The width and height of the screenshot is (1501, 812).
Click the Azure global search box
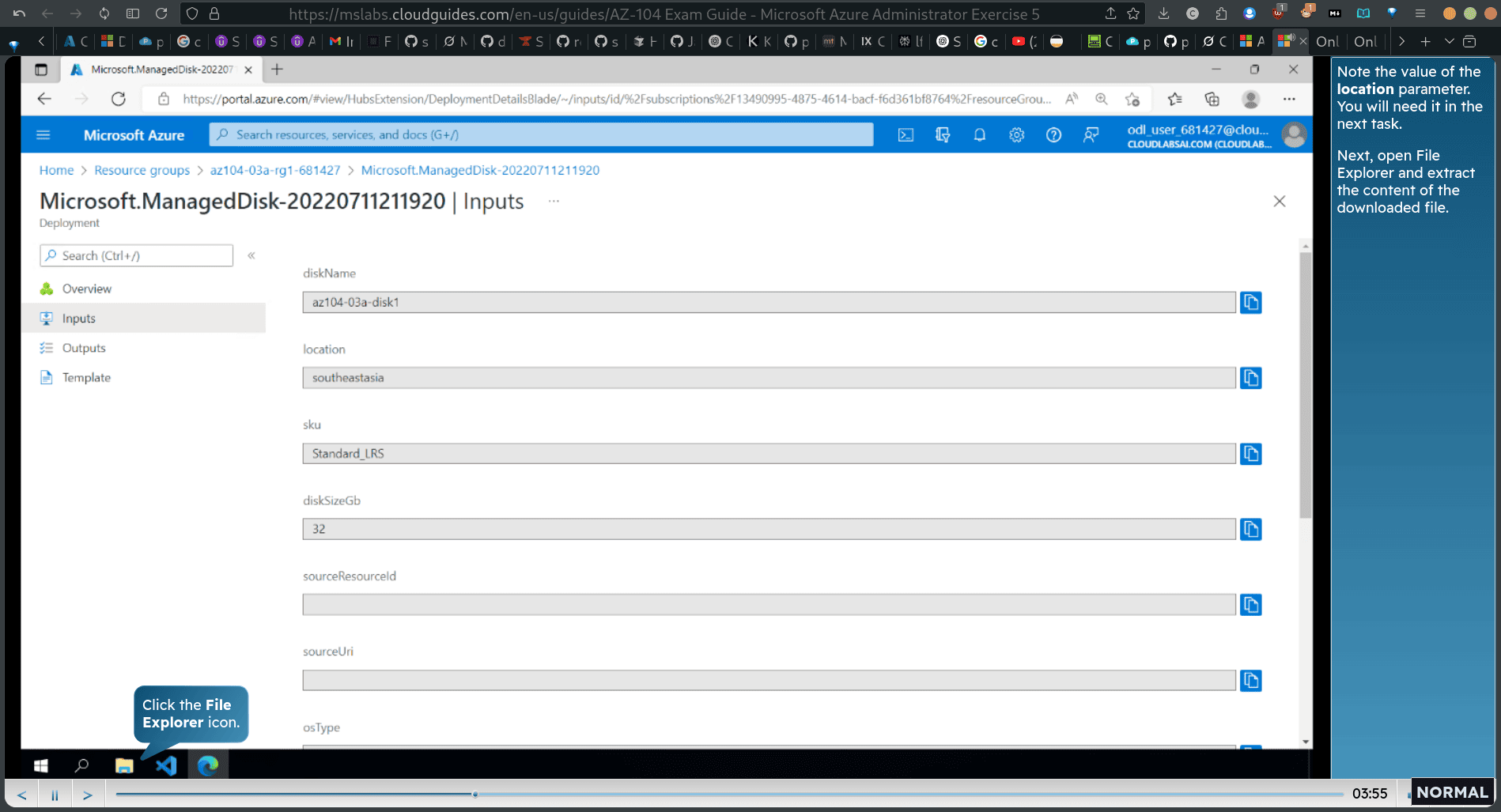tap(542, 135)
